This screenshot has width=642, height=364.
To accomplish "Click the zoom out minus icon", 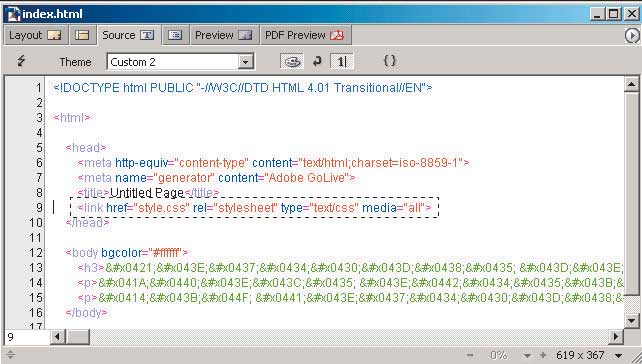I will [x=471, y=355].
